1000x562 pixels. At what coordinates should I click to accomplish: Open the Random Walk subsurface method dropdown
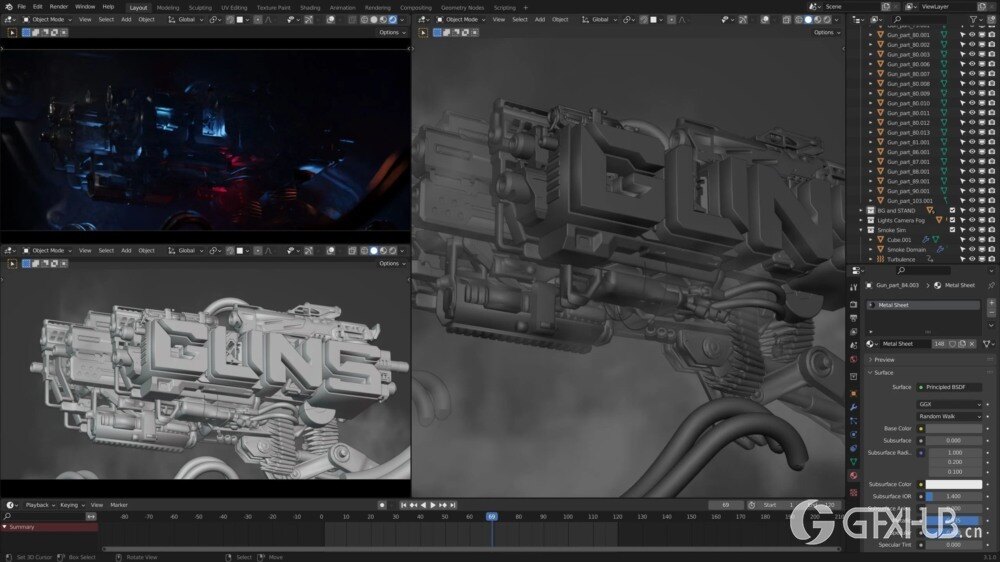click(949, 417)
